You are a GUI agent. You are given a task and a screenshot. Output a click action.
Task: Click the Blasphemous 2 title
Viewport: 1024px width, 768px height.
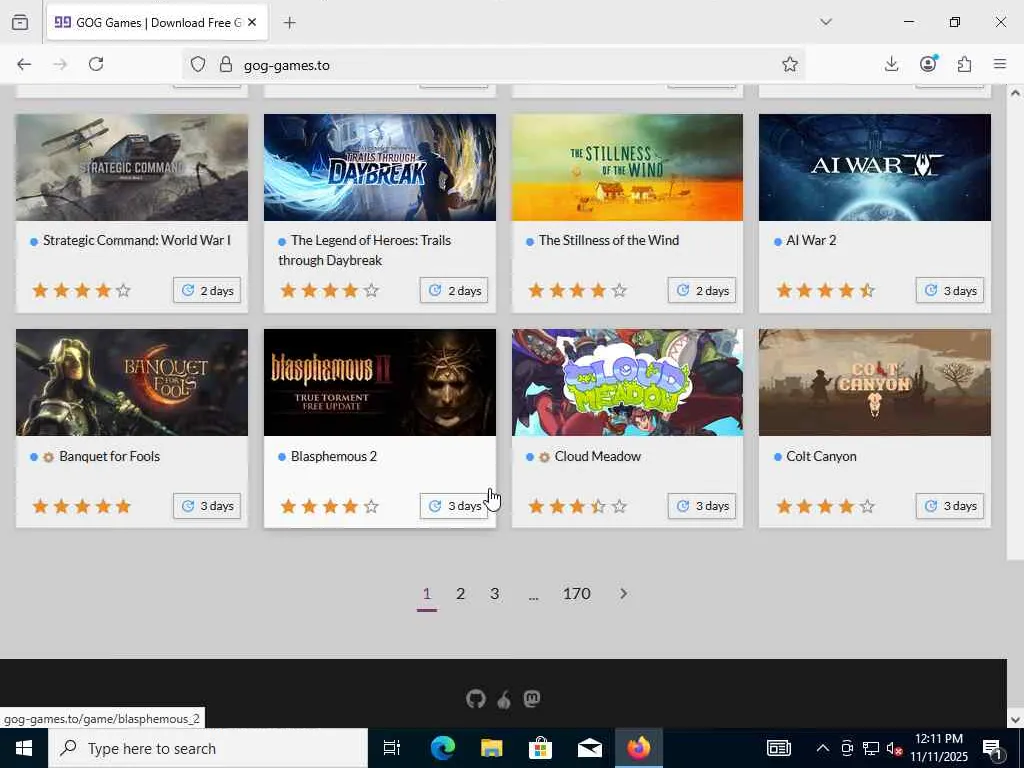point(334,456)
